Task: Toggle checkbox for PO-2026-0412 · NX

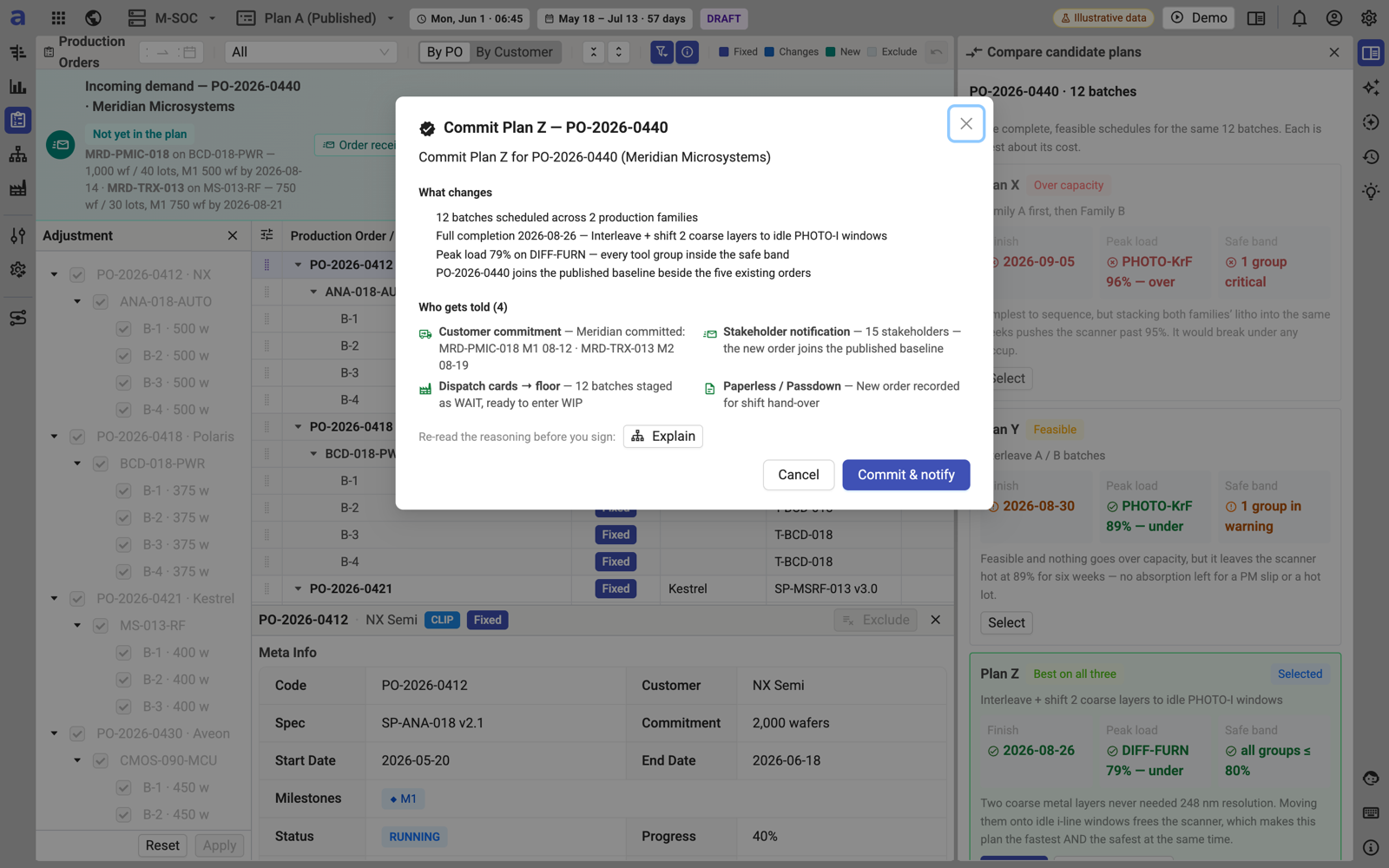Action: [77, 274]
